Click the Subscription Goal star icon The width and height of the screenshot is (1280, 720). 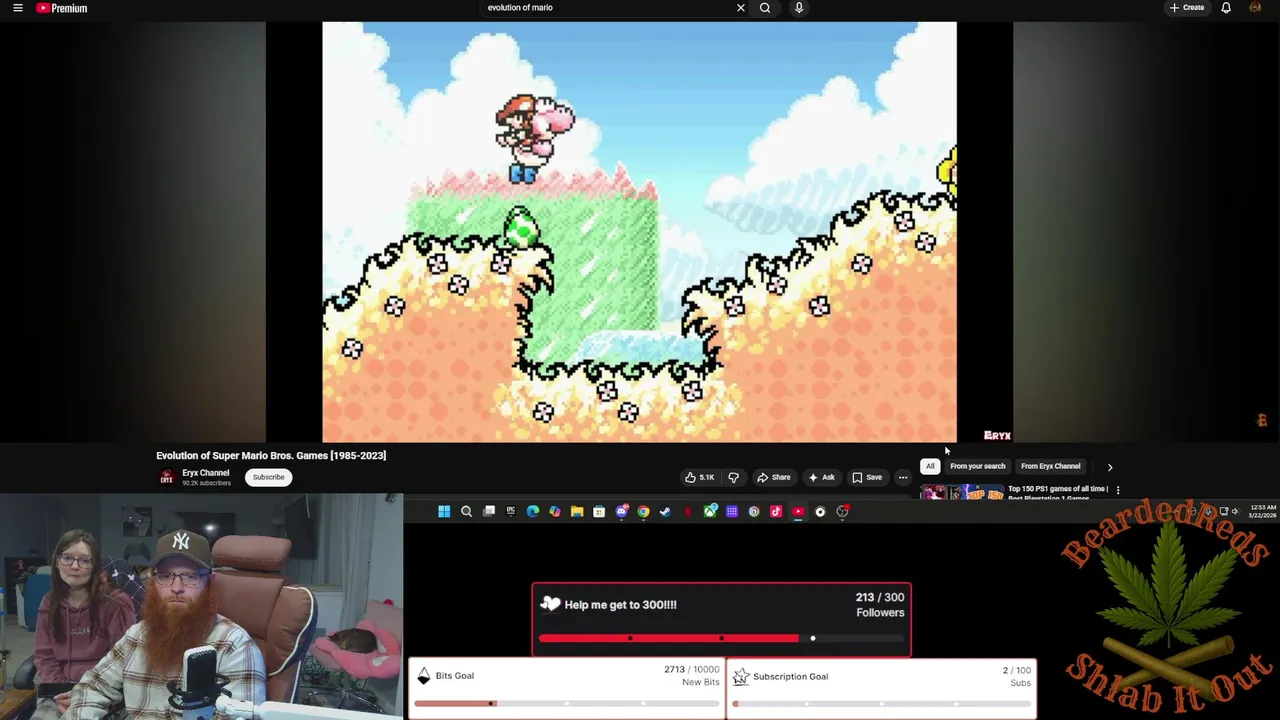pyautogui.click(x=740, y=677)
